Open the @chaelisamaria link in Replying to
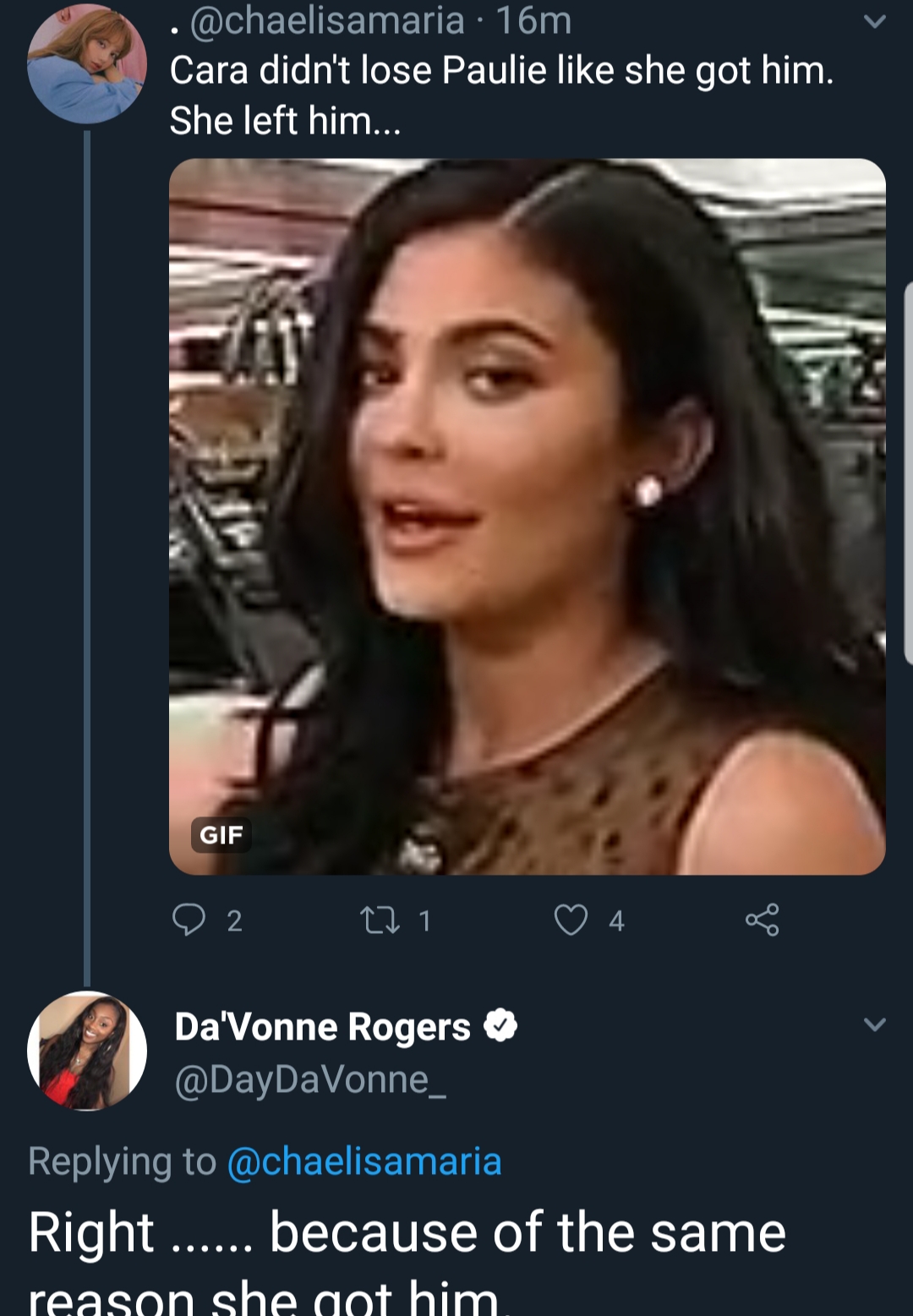913x1316 pixels. [364, 1161]
